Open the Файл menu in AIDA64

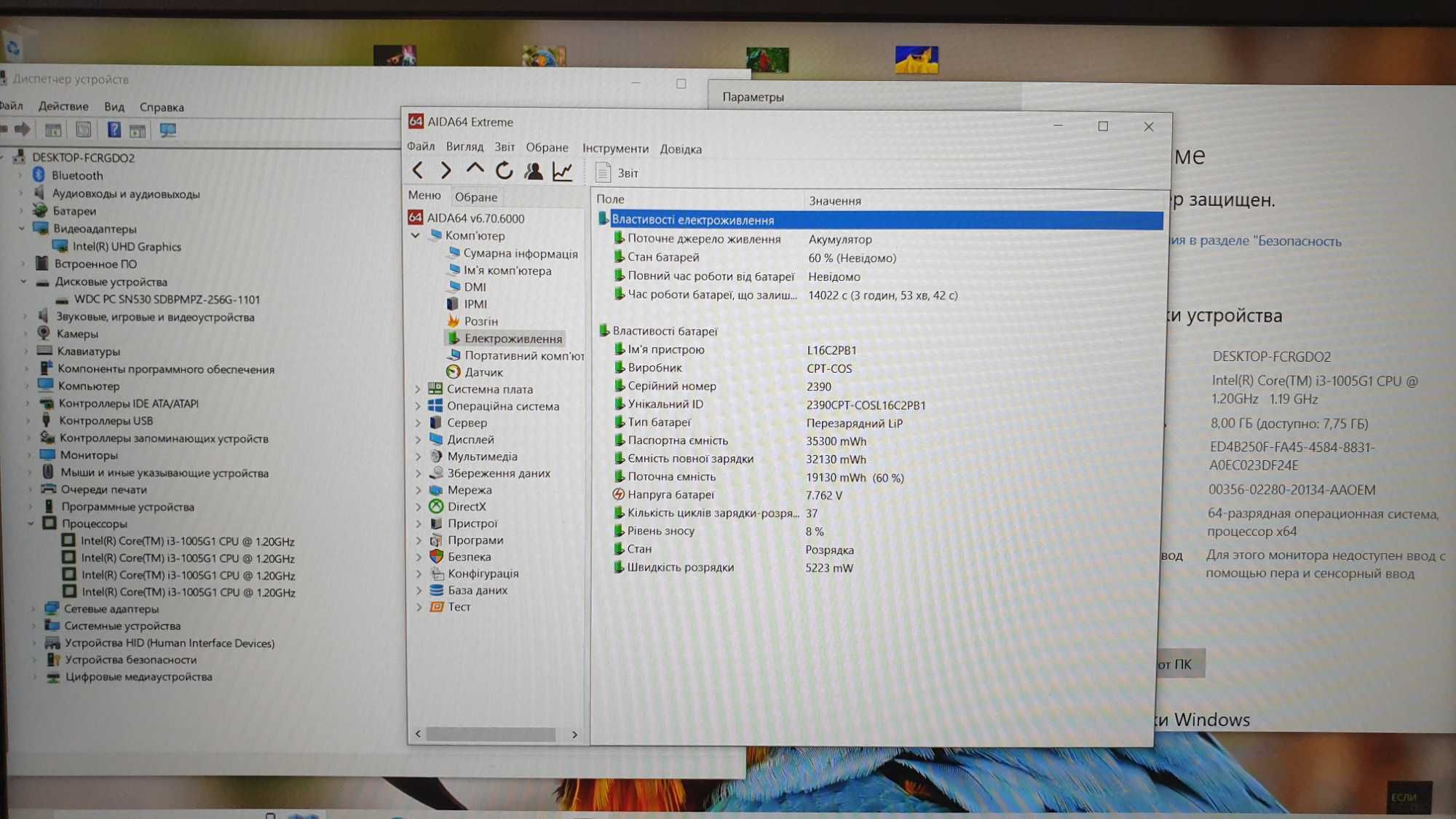pyautogui.click(x=421, y=146)
